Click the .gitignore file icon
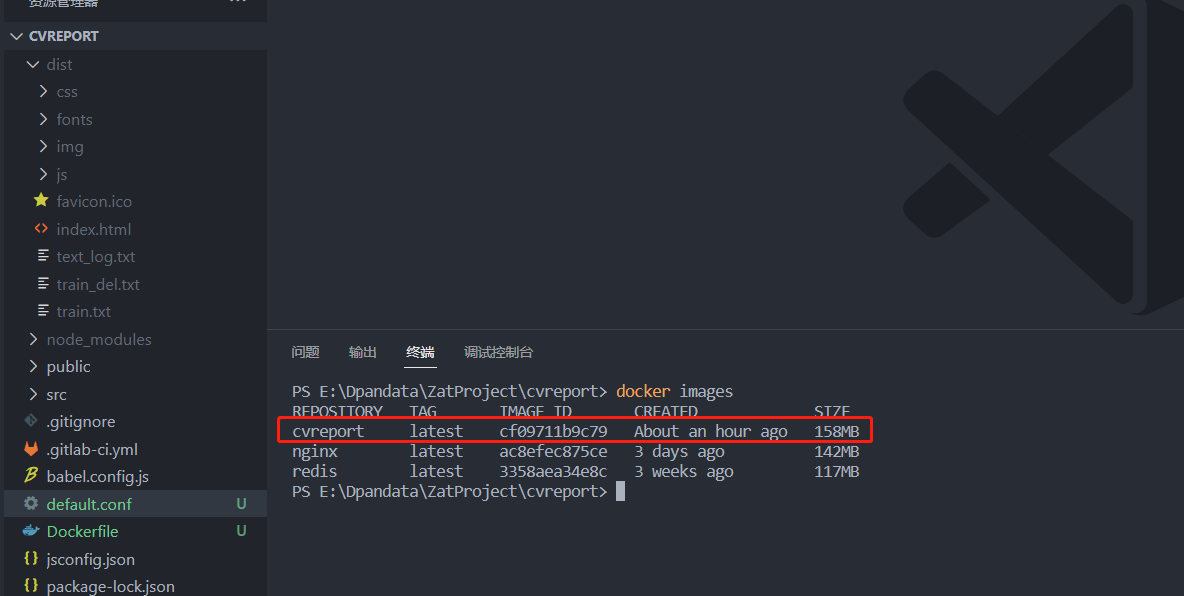The width and height of the screenshot is (1184, 596). point(32,421)
